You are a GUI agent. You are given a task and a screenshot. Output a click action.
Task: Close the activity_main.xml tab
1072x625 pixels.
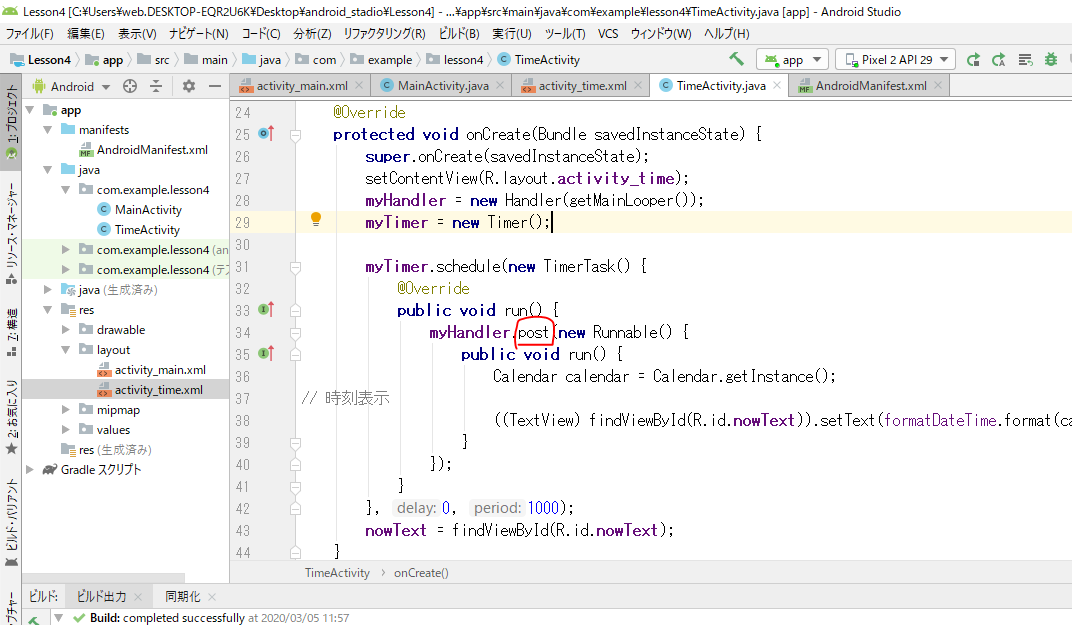(x=360, y=85)
